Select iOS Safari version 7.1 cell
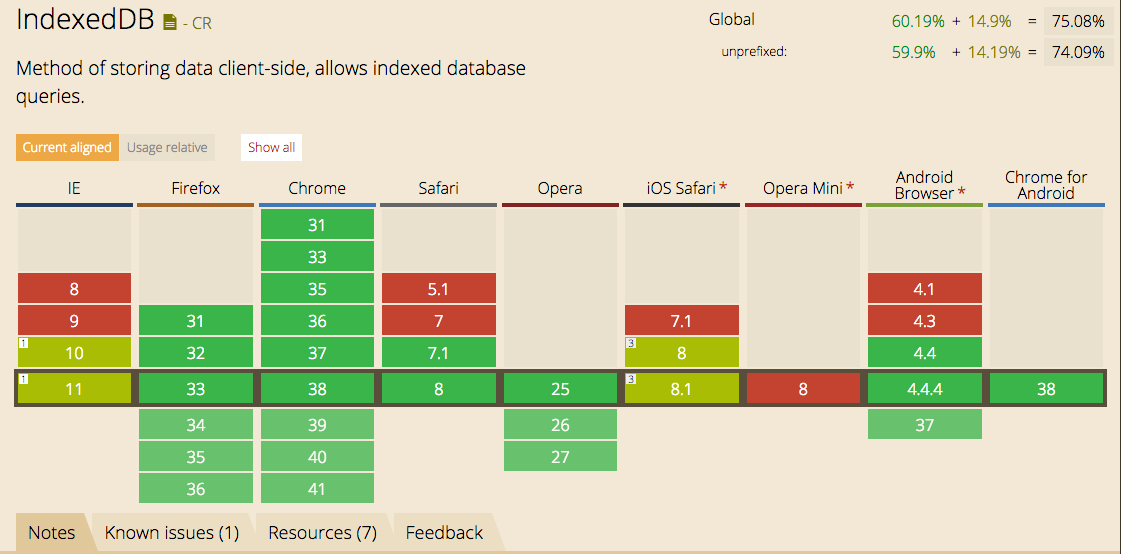The height and width of the screenshot is (554, 1121). (682, 320)
